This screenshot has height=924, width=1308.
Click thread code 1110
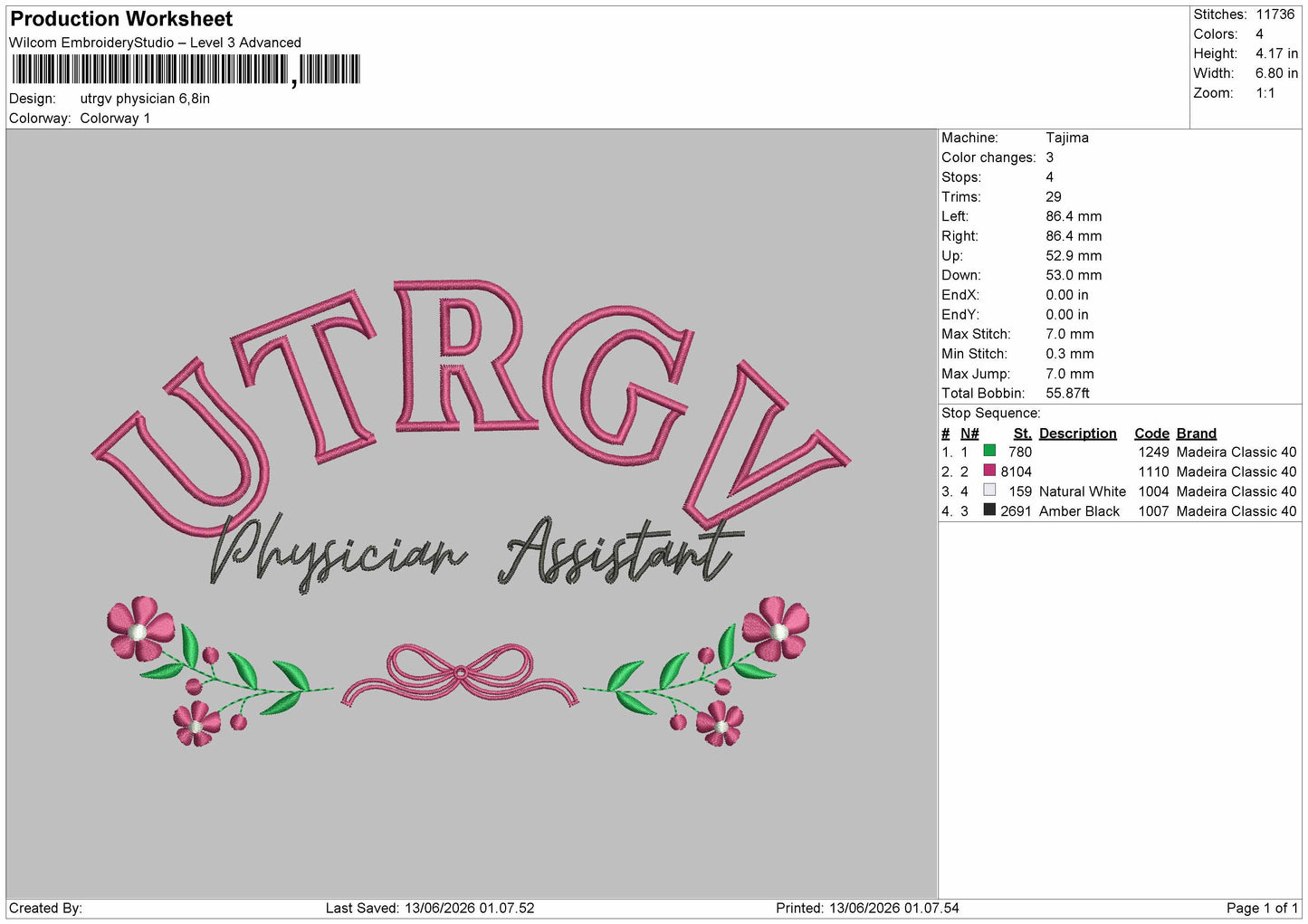click(x=1153, y=472)
